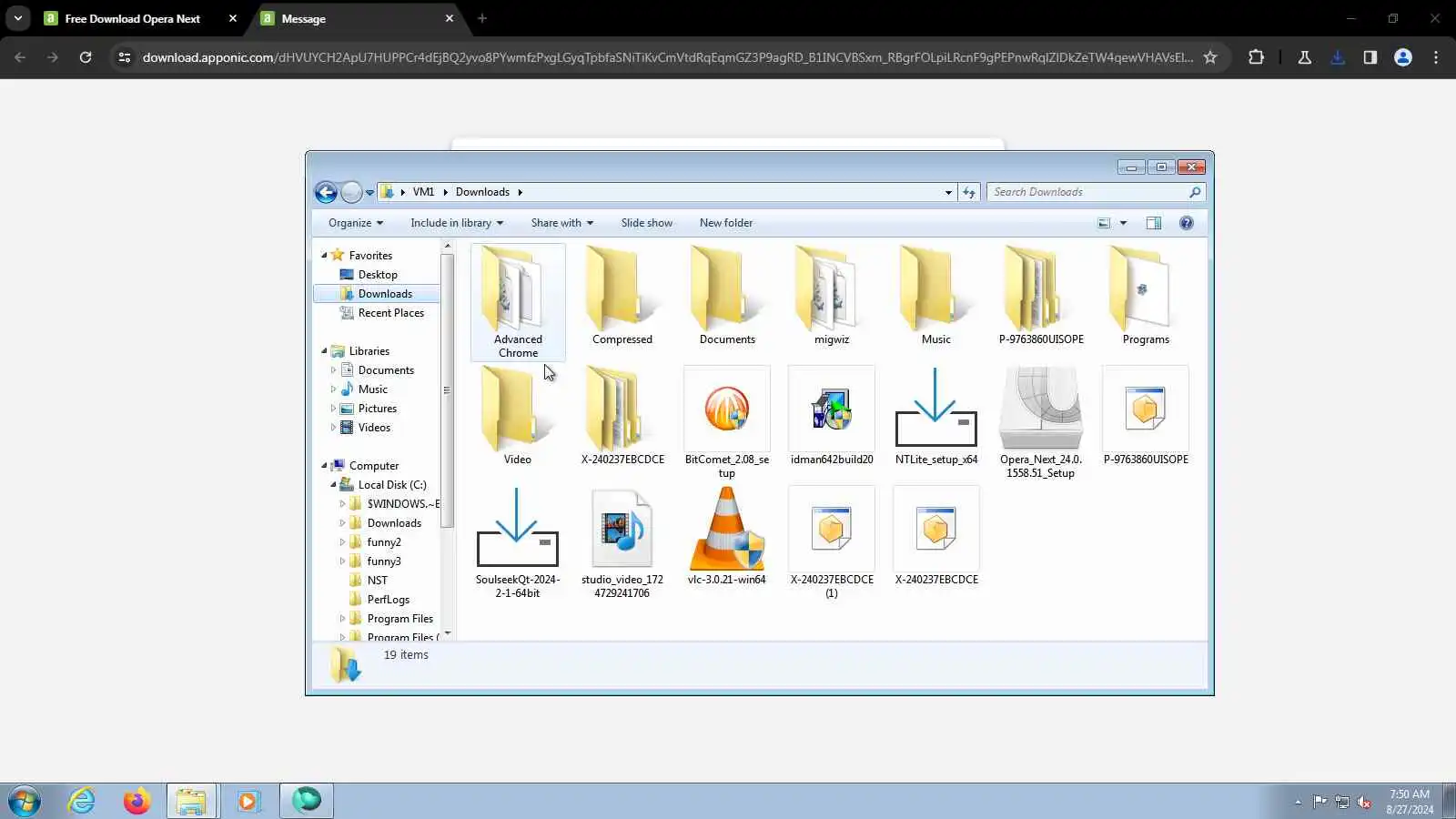Open Explorer help button
The image size is (1456, 819).
click(1186, 223)
